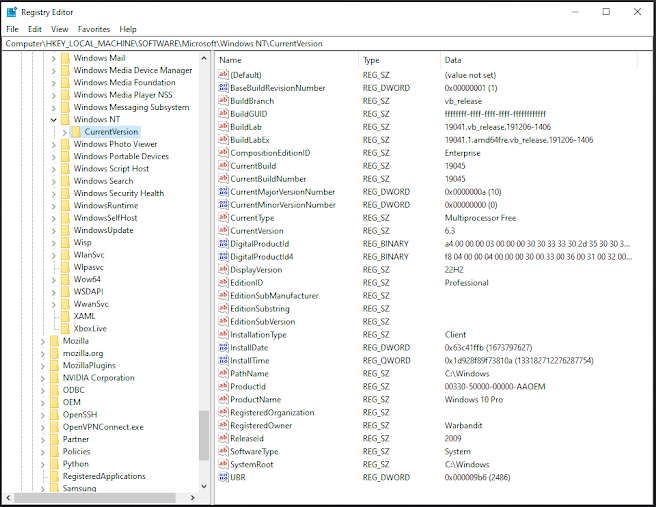Viewport: 656px width, 507px height.
Task: Click the UBR DWORD value icon
Action: (x=222, y=478)
